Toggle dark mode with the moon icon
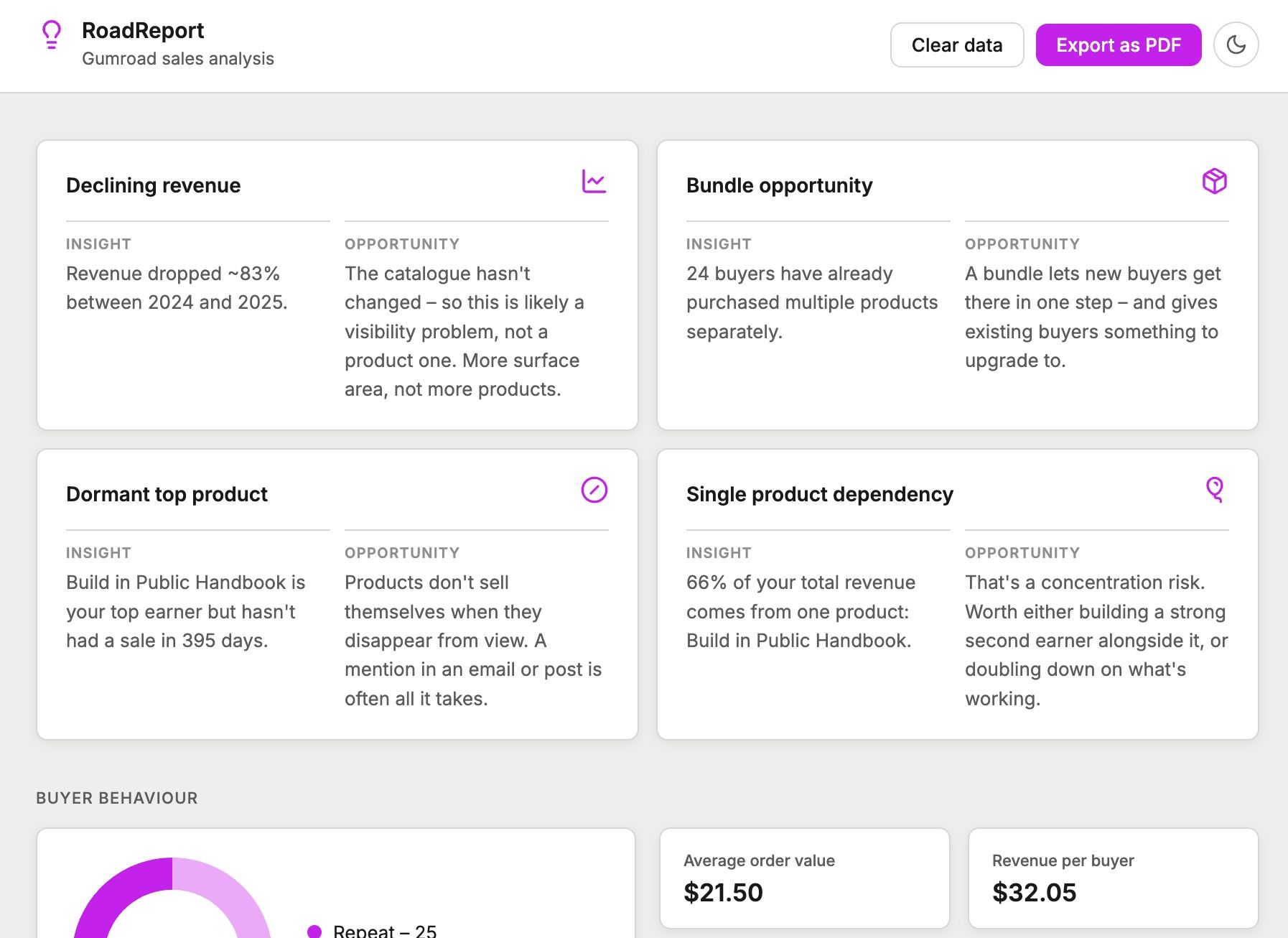The width and height of the screenshot is (1288, 938). coord(1236,45)
